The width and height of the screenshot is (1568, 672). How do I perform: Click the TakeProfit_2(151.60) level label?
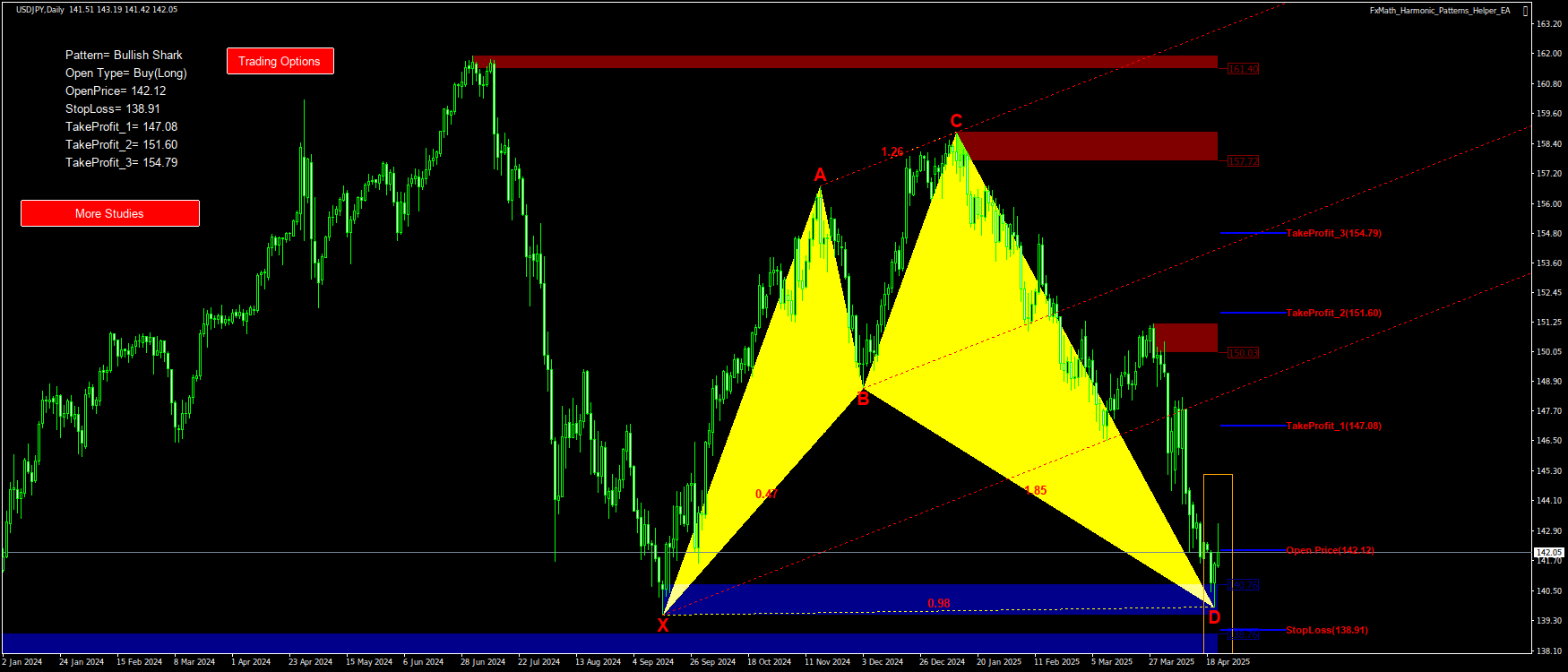[1333, 313]
